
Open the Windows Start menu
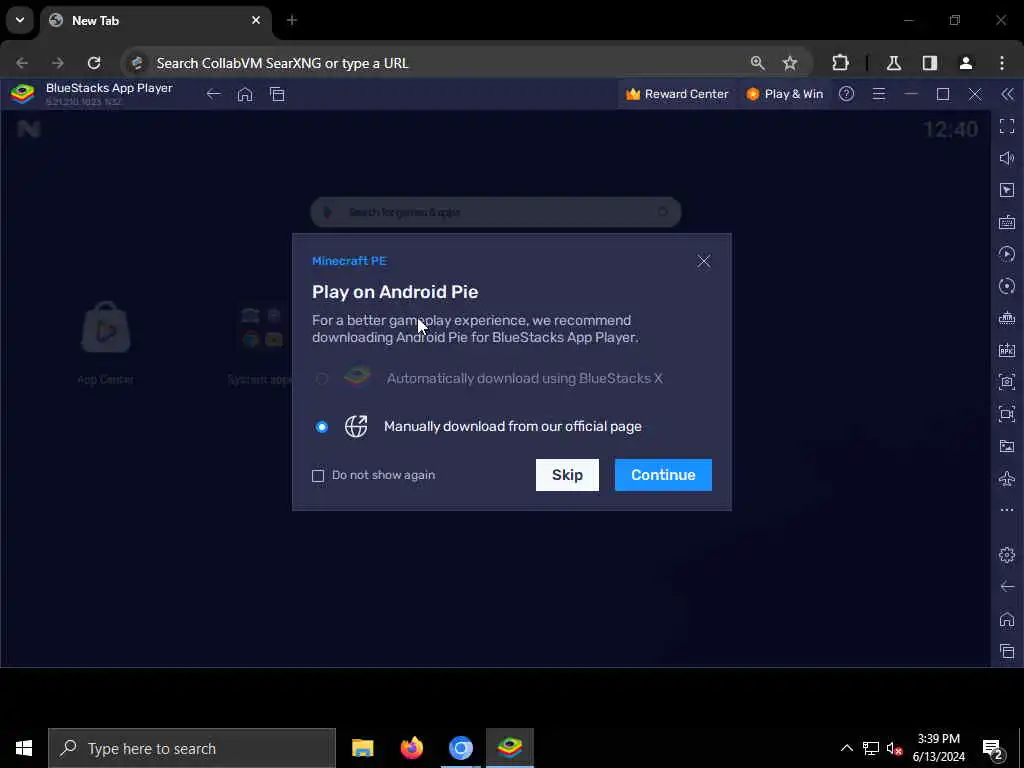[24, 748]
